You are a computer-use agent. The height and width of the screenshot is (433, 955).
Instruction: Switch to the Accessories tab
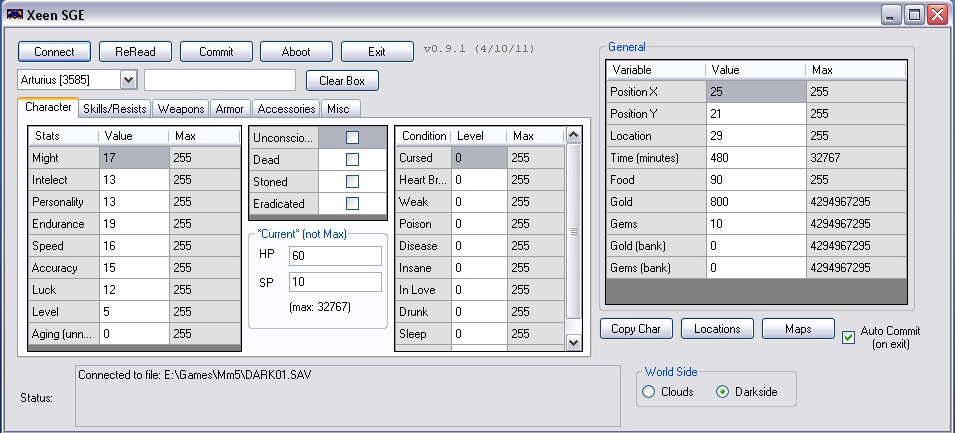pyautogui.click(x=286, y=109)
